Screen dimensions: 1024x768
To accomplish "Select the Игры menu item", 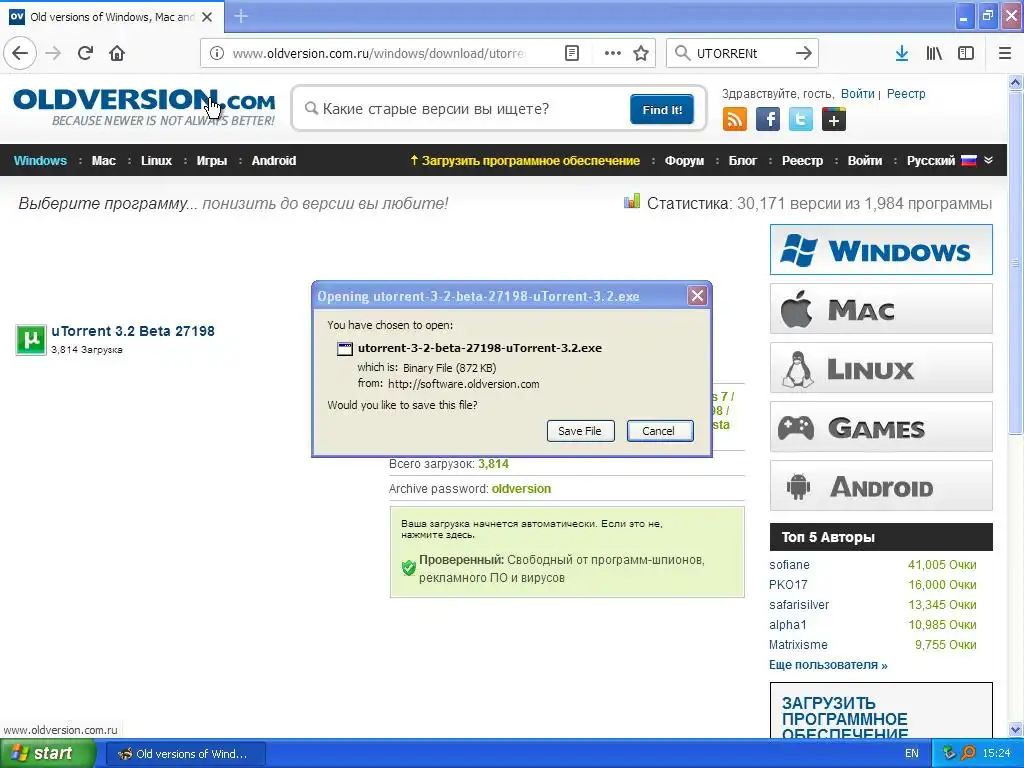I will (212, 161).
